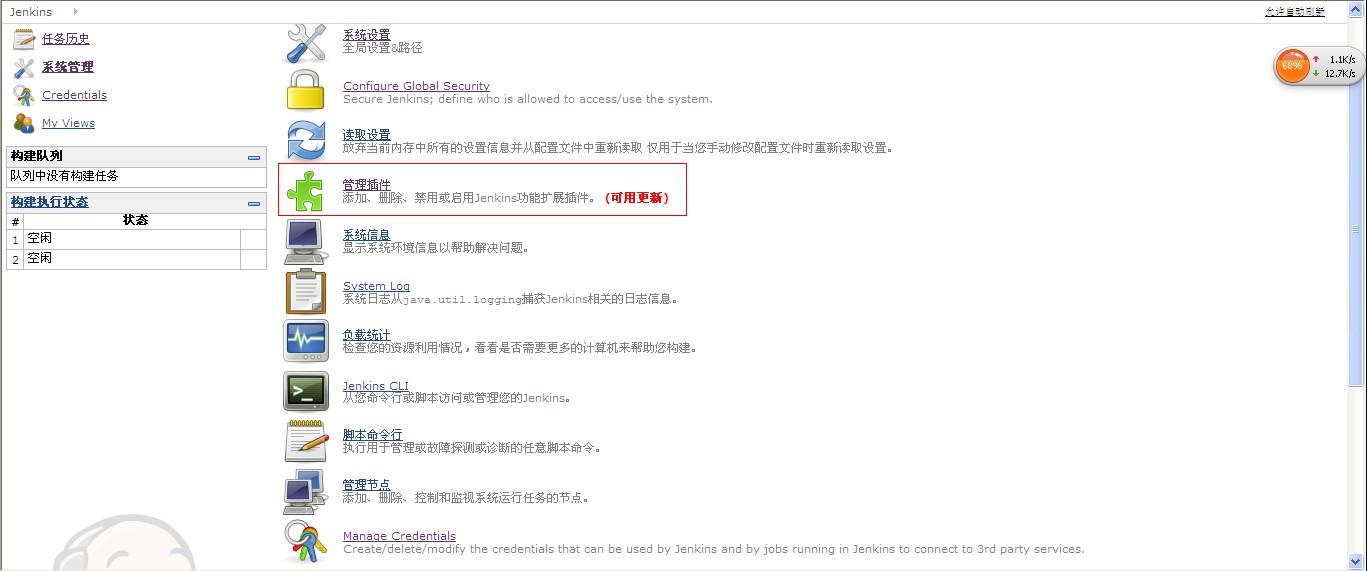Click the wrench icon for 系统设置

(x=305, y=44)
